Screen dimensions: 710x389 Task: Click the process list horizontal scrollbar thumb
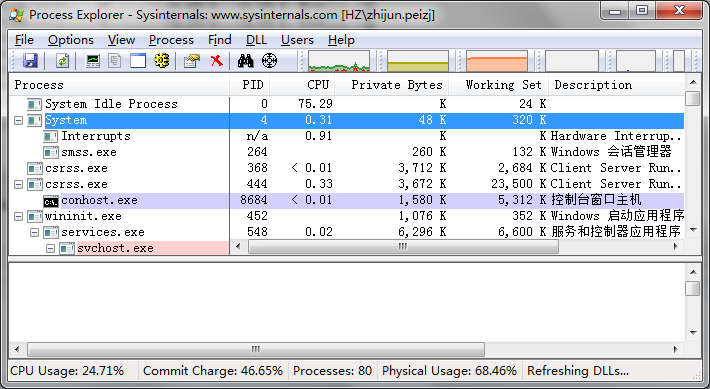coord(403,247)
